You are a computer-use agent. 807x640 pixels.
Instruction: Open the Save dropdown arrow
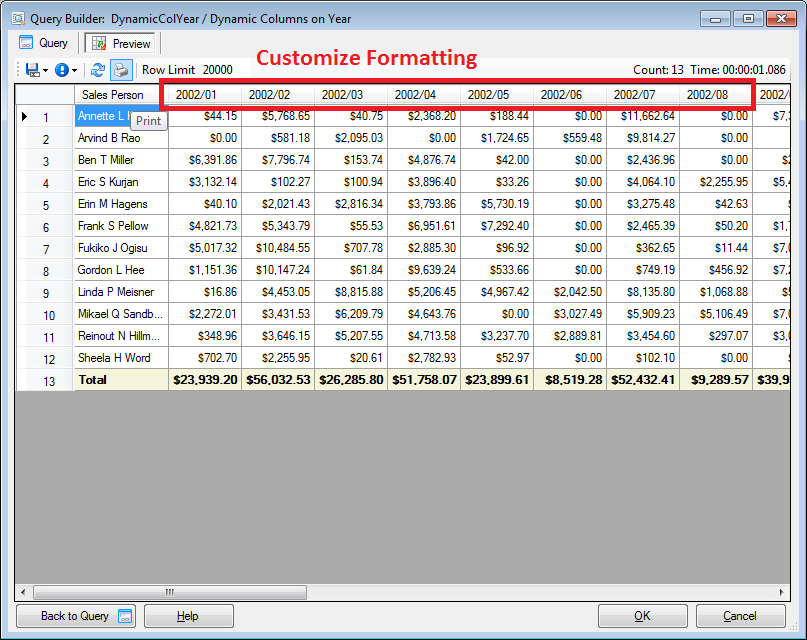pyautogui.click(x=46, y=70)
